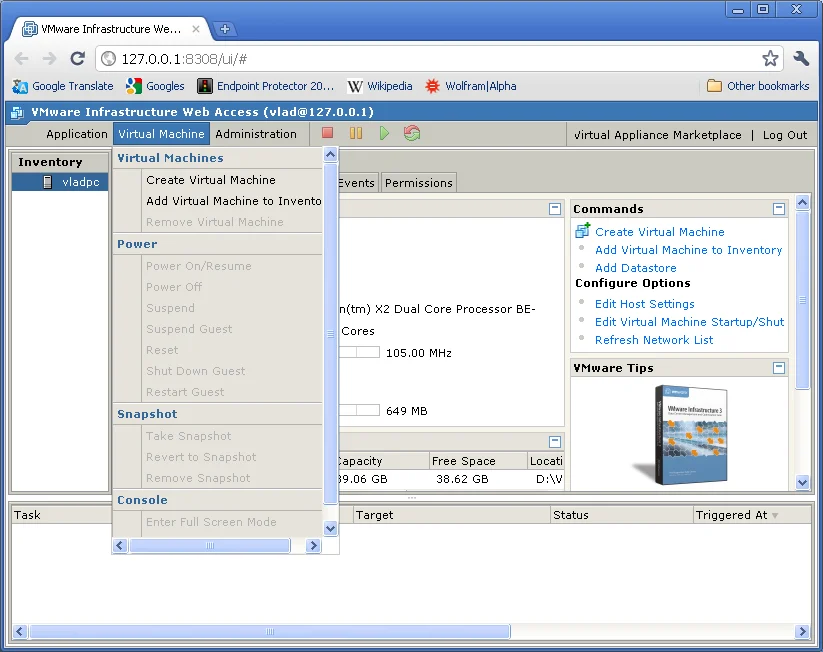Click the CPU usage bar at 105.00 MHz
The height and width of the screenshot is (652, 823).
[x=359, y=352]
